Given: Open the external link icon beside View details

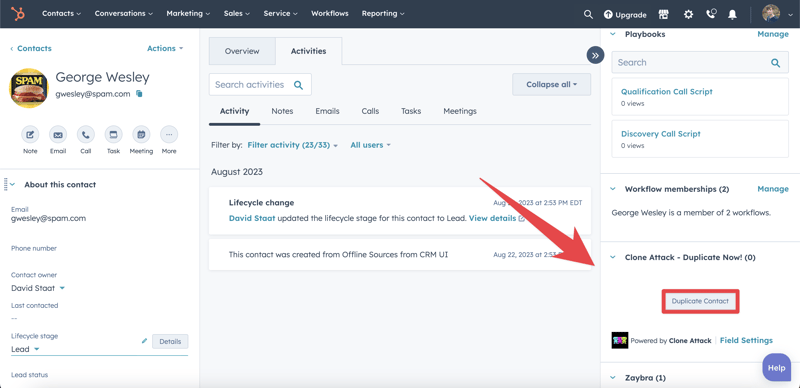Looking at the screenshot, I should 522,219.
